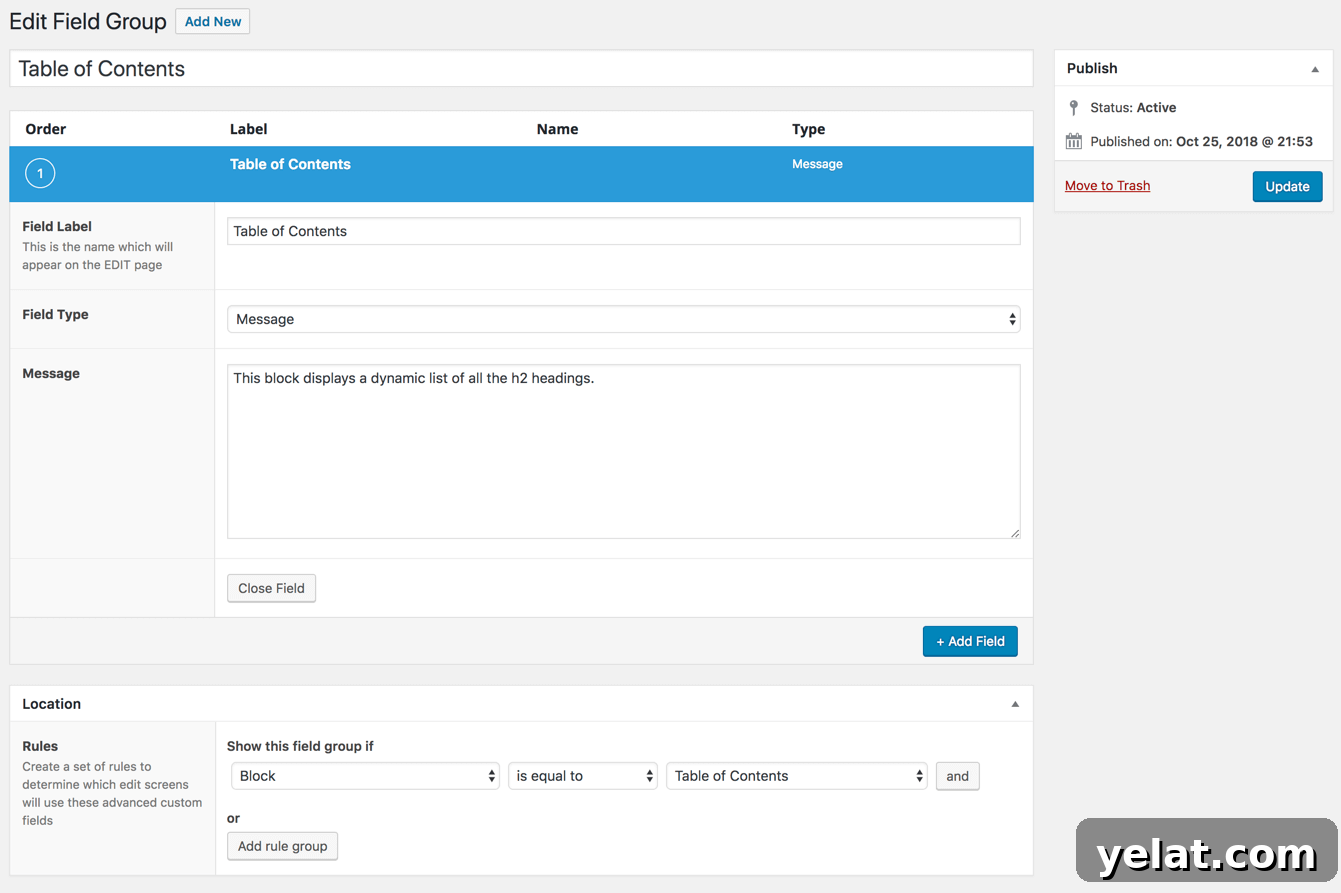Click the Table of Contents field row label
Screen dimensions: 1341x893
point(290,164)
